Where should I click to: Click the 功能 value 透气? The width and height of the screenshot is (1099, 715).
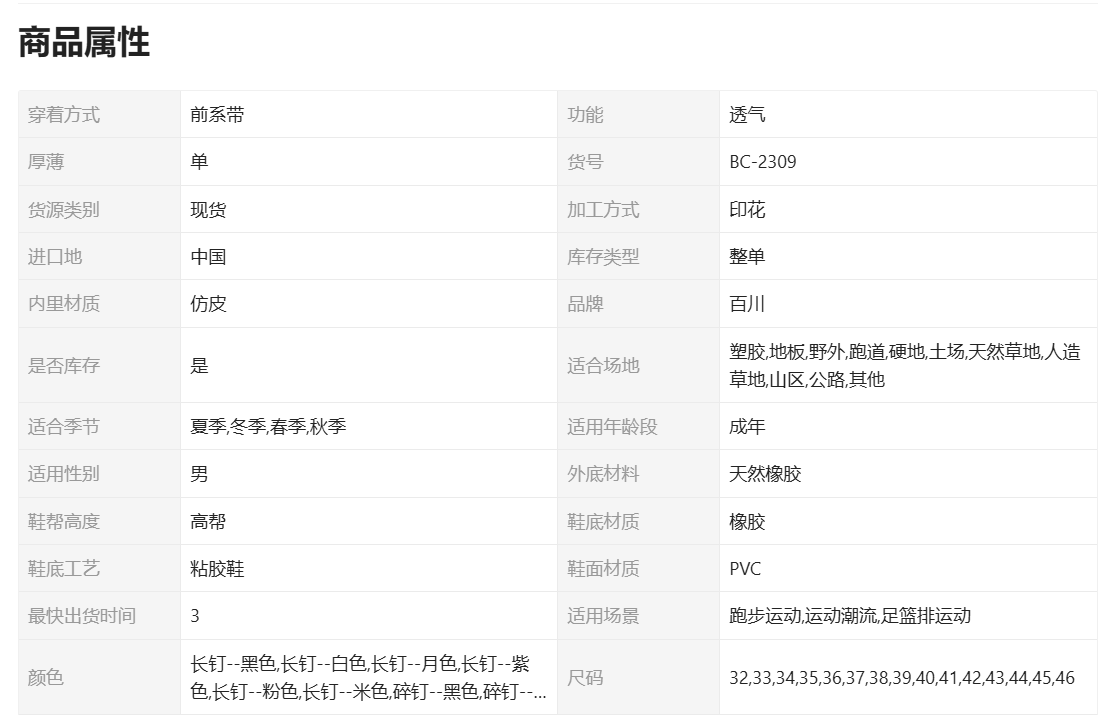pyautogui.click(x=747, y=115)
